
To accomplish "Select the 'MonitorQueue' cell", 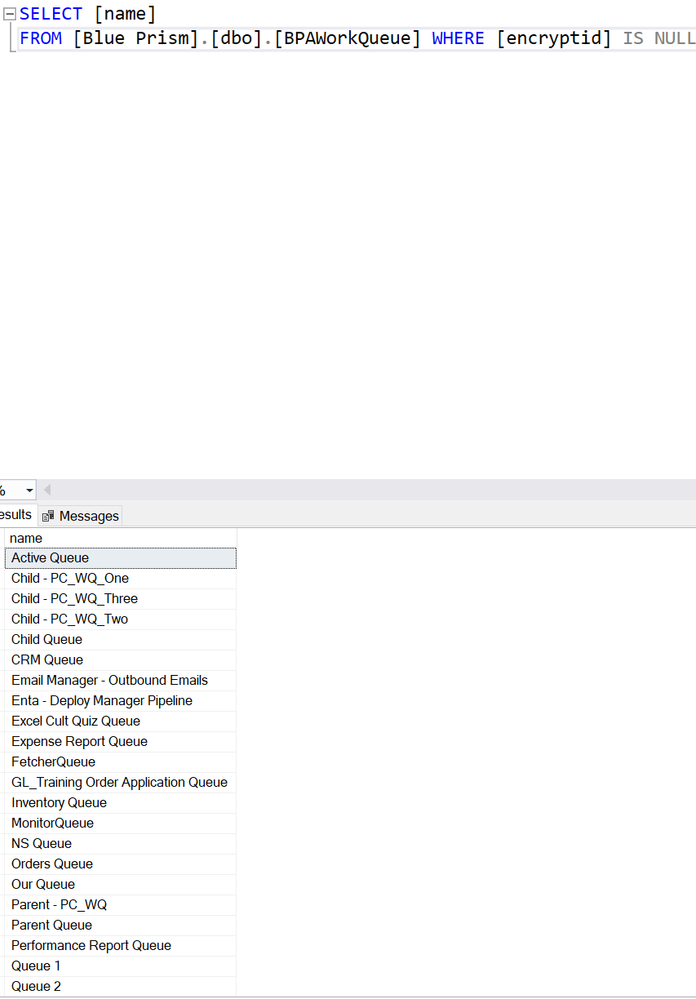I will 120,823.
